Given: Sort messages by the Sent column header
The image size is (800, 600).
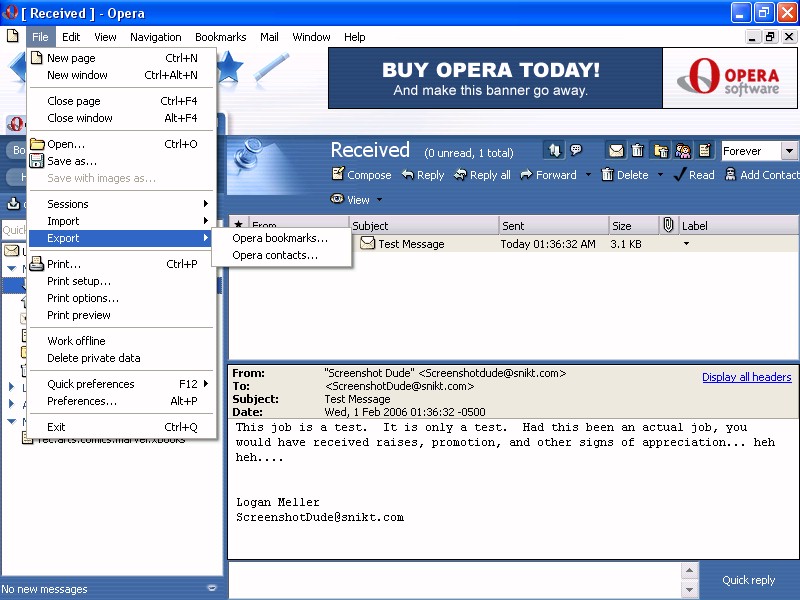Looking at the screenshot, I should 552,226.
